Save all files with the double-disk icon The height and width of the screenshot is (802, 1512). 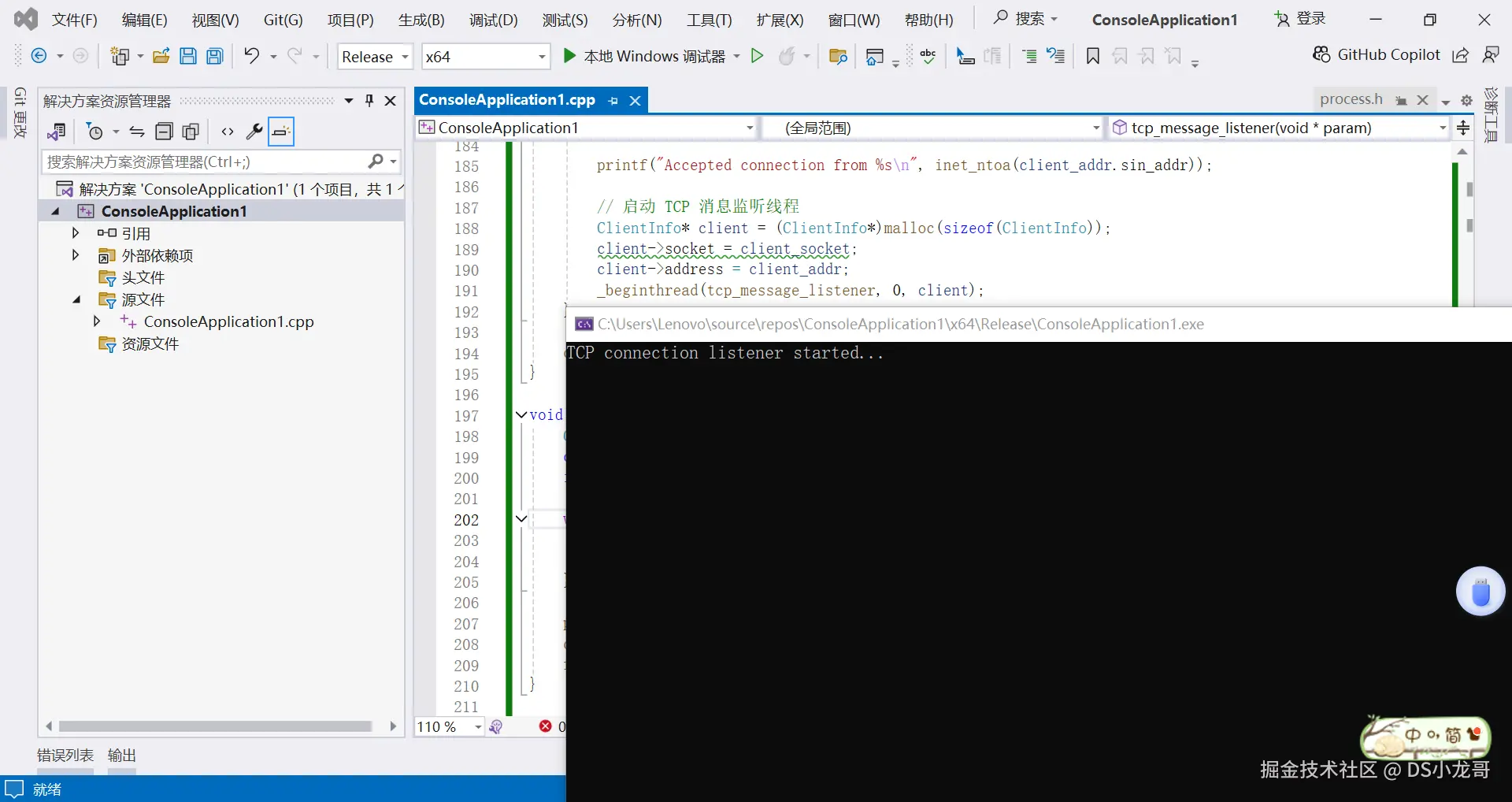(x=214, y=55)
